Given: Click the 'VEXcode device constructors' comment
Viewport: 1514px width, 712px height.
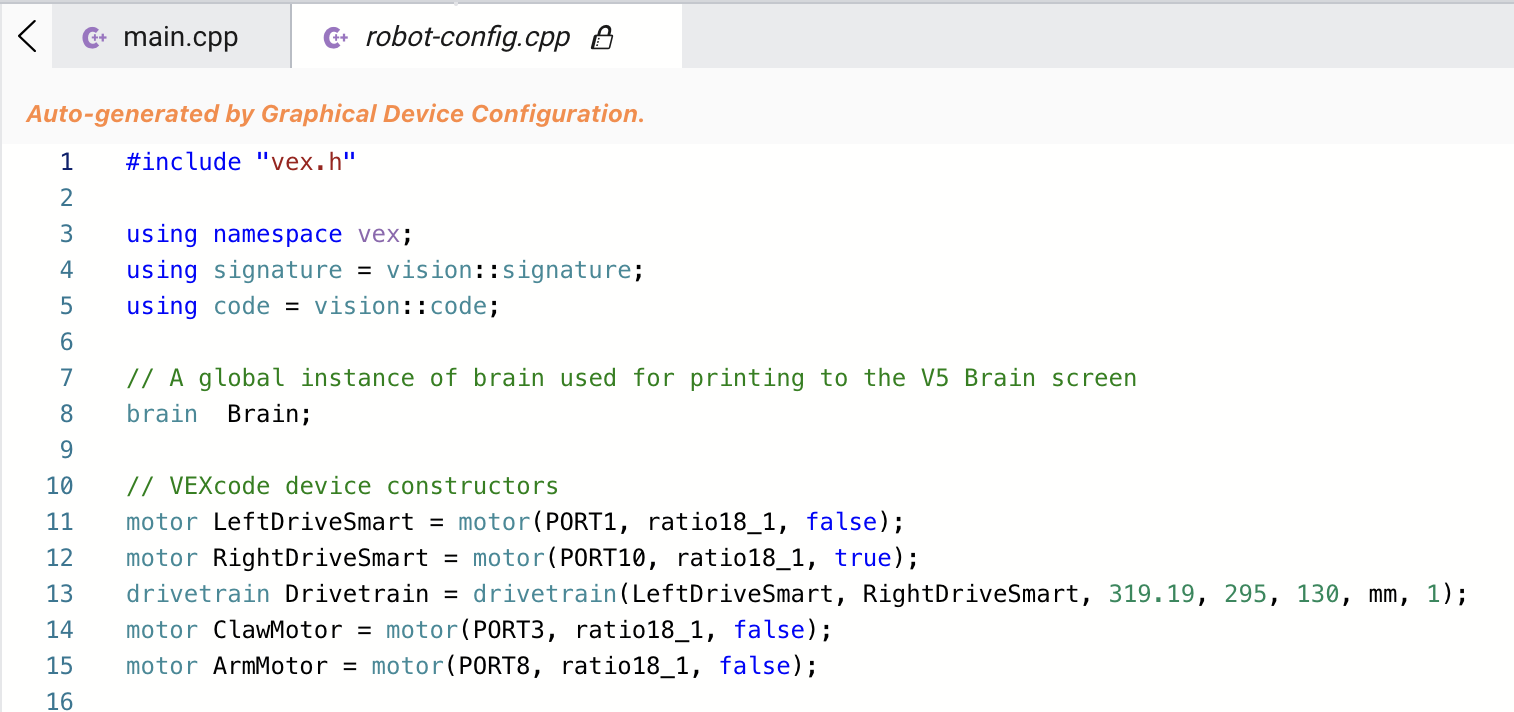Looking at the screenshot, I should (342, 486).
